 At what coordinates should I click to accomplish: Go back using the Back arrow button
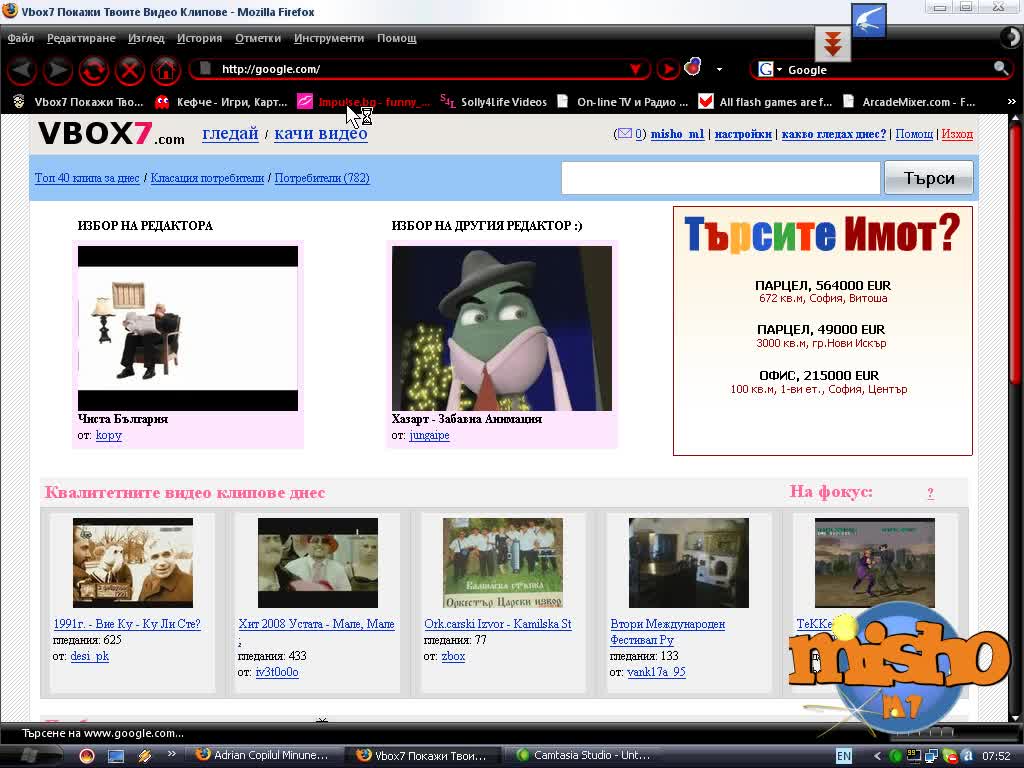pyautogui.click(x=22, y=70)
